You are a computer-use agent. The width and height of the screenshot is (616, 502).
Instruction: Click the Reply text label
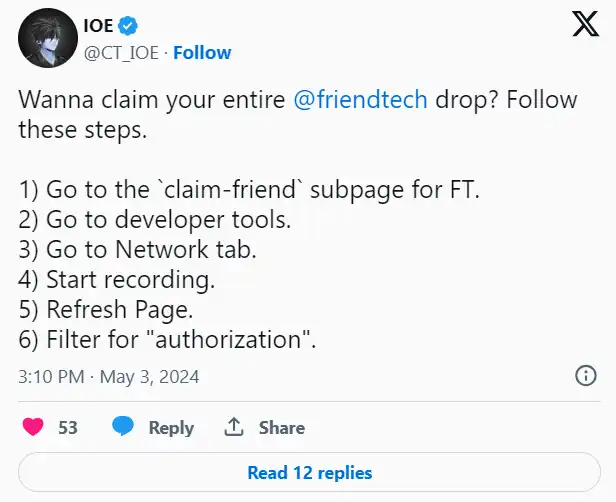171,427
